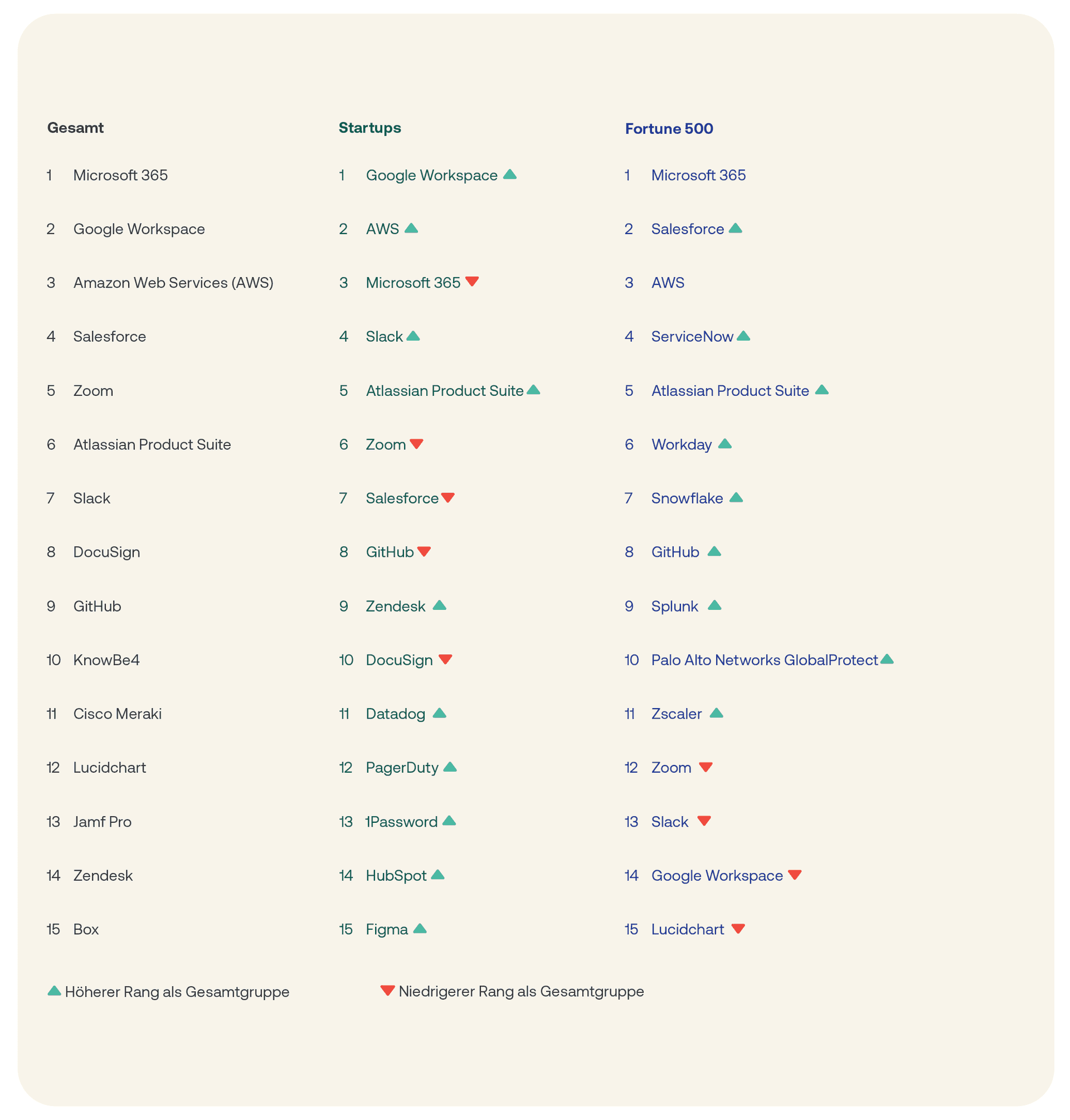Click the Box entry
This screenshot has height=1120, width=1070.
pyautogui.click(x=86, y=929)
